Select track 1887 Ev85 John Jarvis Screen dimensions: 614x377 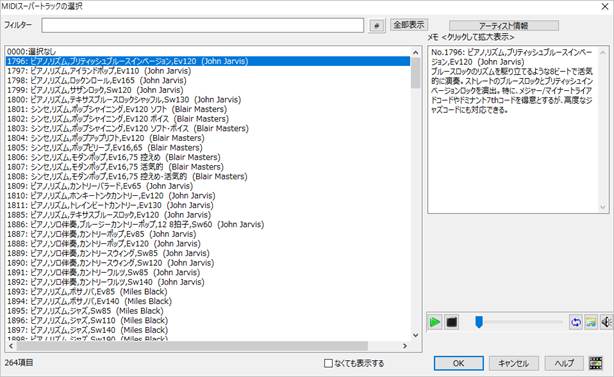click(208, 234)
